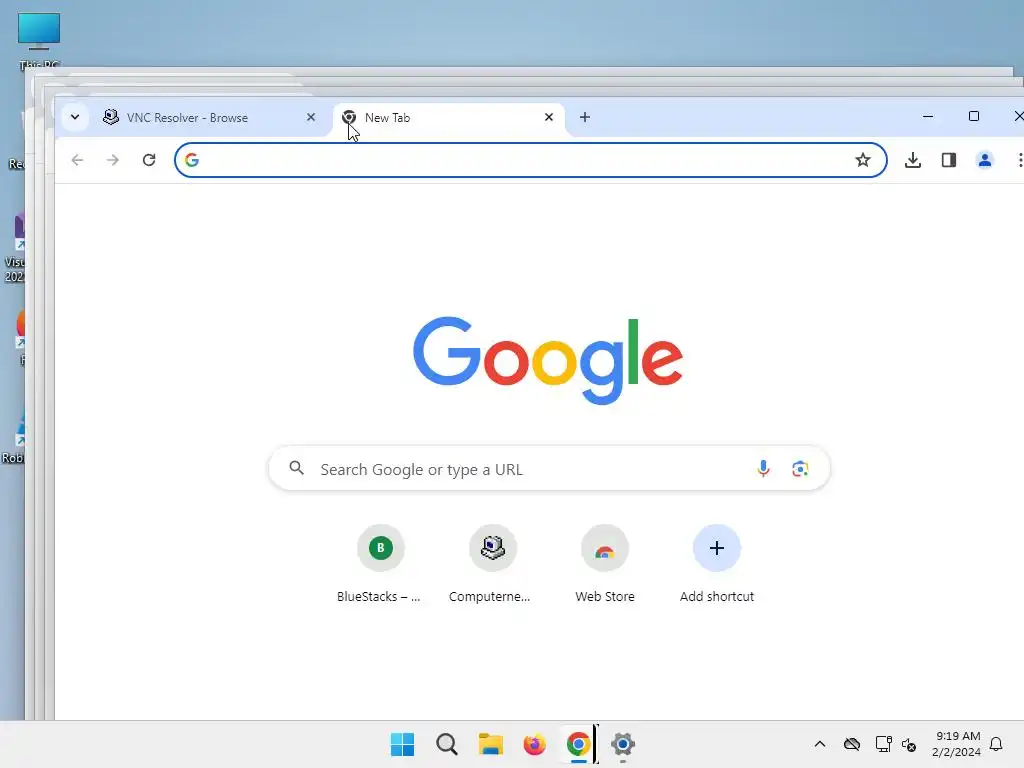
Task: Open the BlueStacks shortcut
Action: (x=380, y=565)
